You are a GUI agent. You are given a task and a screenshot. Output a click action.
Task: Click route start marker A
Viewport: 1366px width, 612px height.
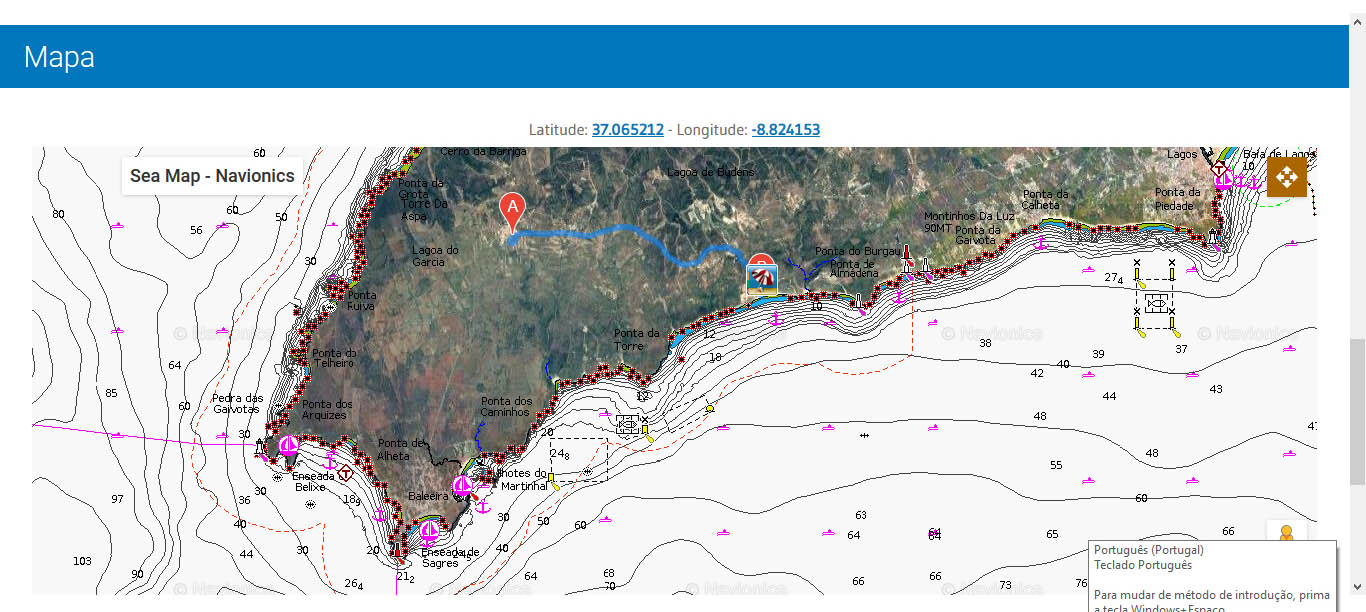click(x=512, y=212)
